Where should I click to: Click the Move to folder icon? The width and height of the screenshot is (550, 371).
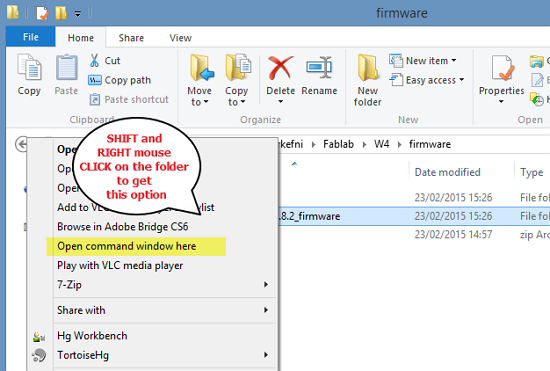202,67
